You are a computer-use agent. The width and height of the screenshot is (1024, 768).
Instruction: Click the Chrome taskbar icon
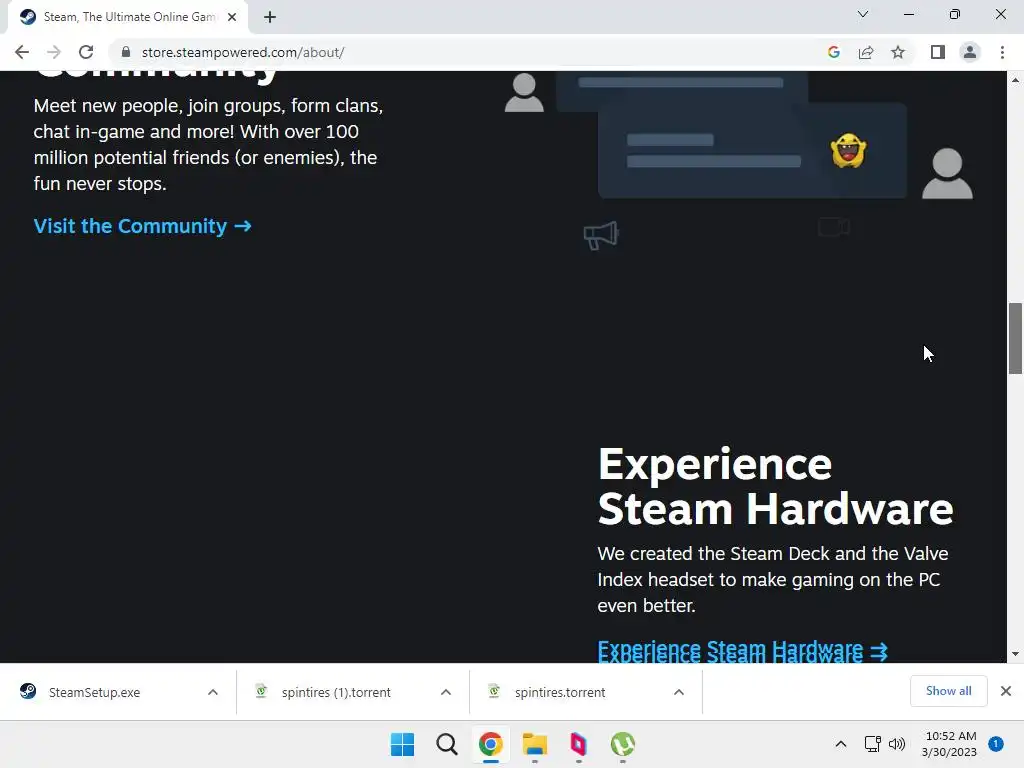(x=490, y=744)
